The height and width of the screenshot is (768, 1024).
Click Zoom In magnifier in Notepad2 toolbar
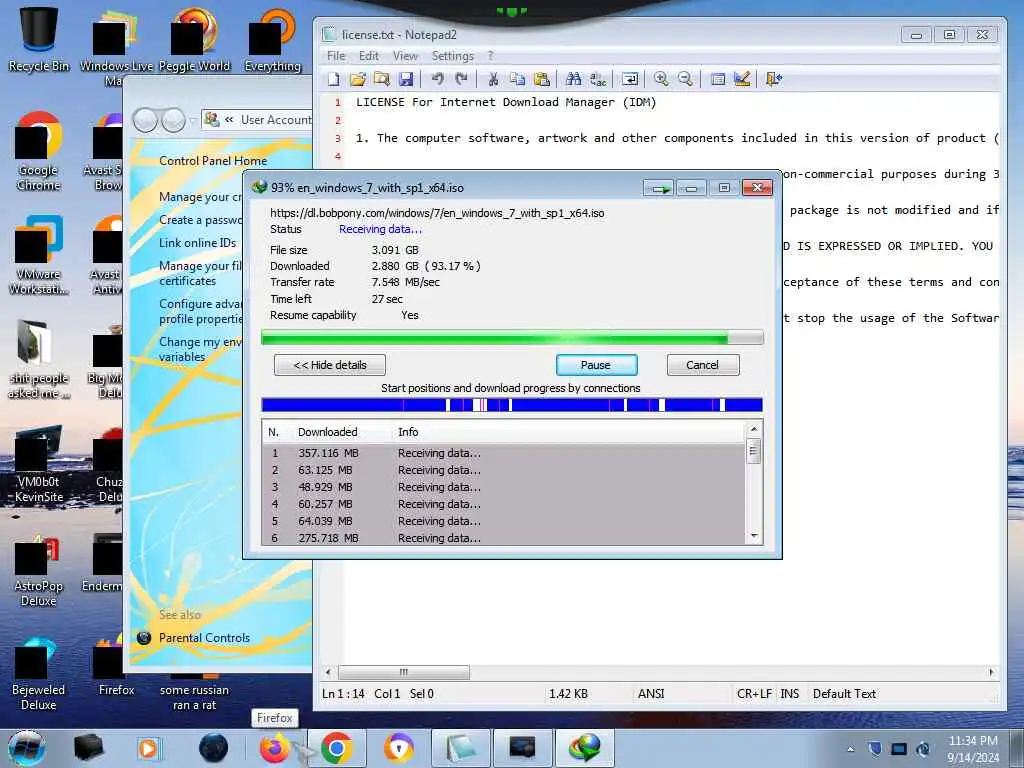[661, 79]
